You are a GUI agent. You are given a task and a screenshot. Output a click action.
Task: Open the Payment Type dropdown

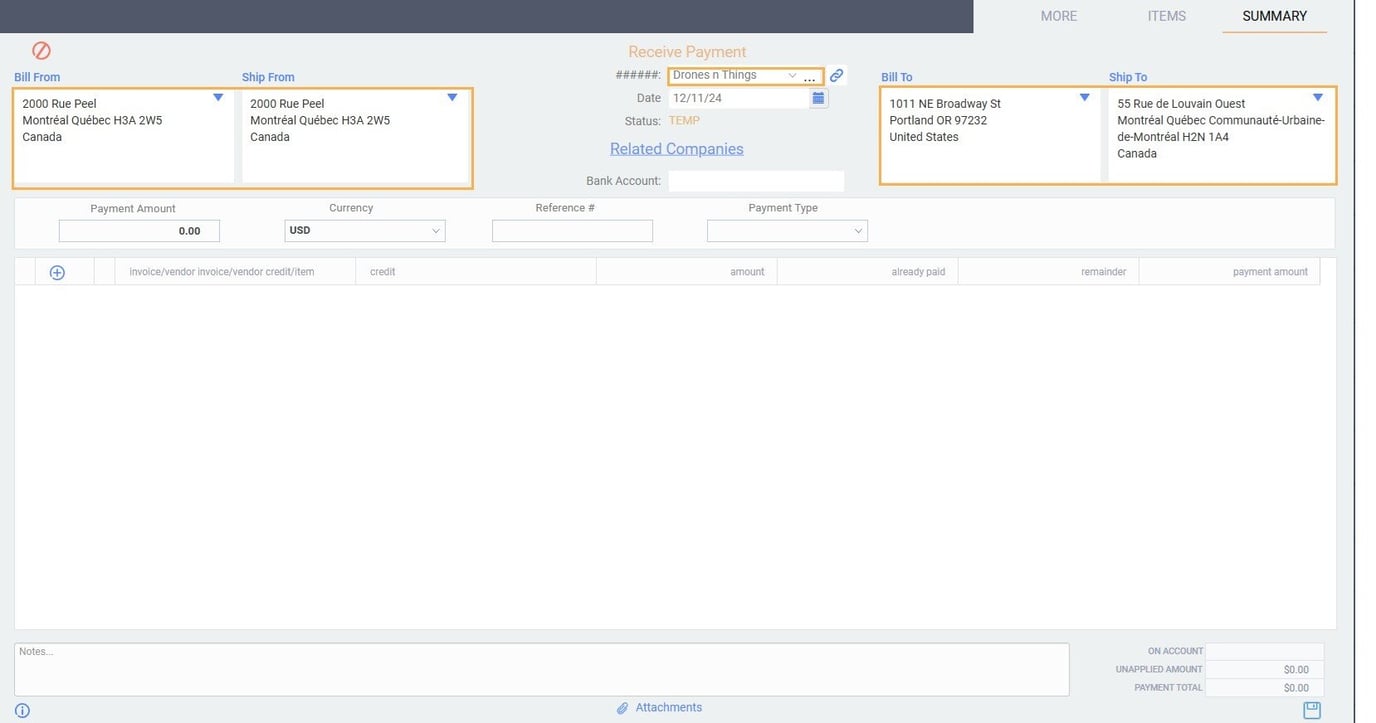[x=857, y=230]
